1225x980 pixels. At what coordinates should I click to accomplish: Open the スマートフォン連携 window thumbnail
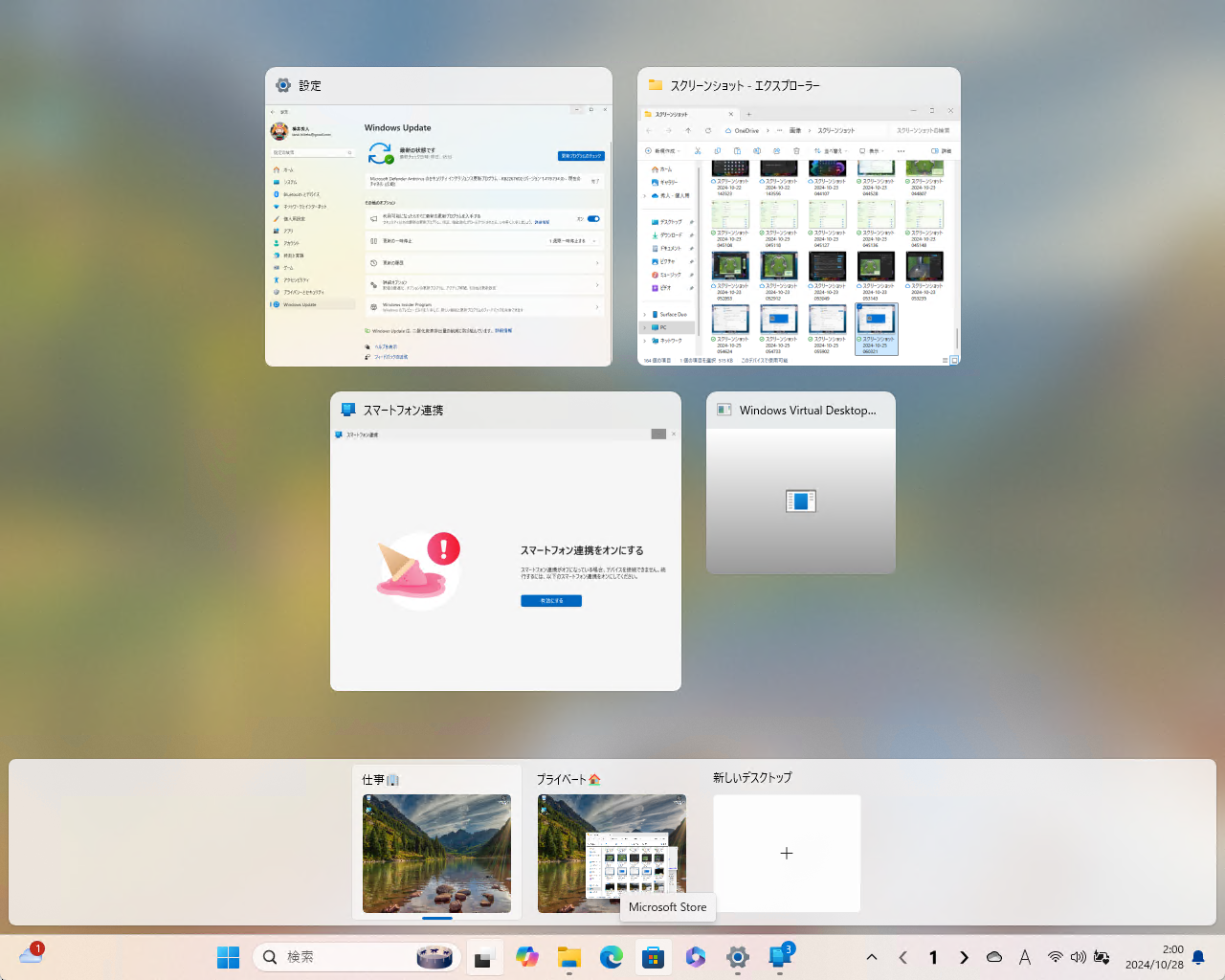[505, 541]
